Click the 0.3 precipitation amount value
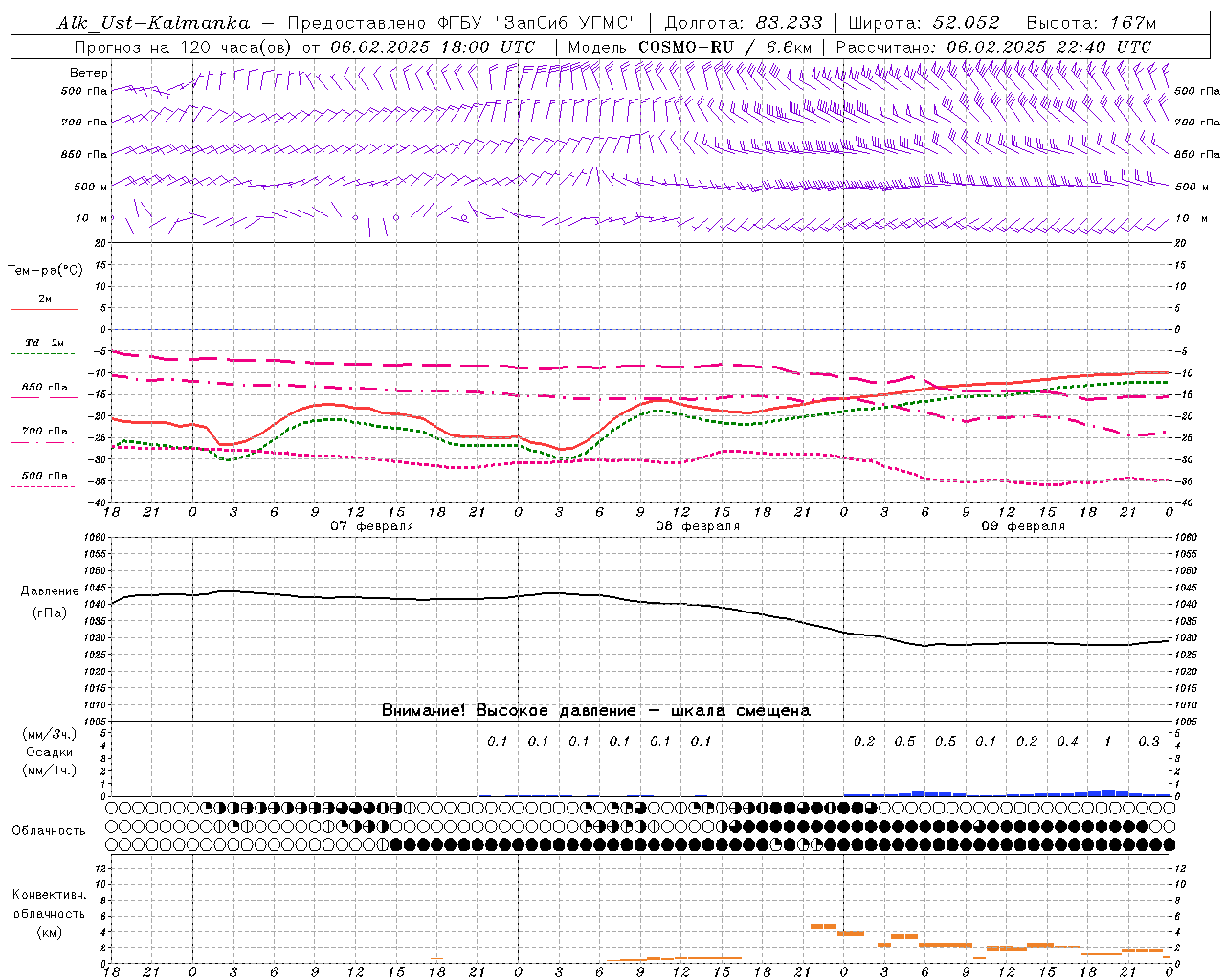The image size is (1225, 980). click(x=1149, y=741)
